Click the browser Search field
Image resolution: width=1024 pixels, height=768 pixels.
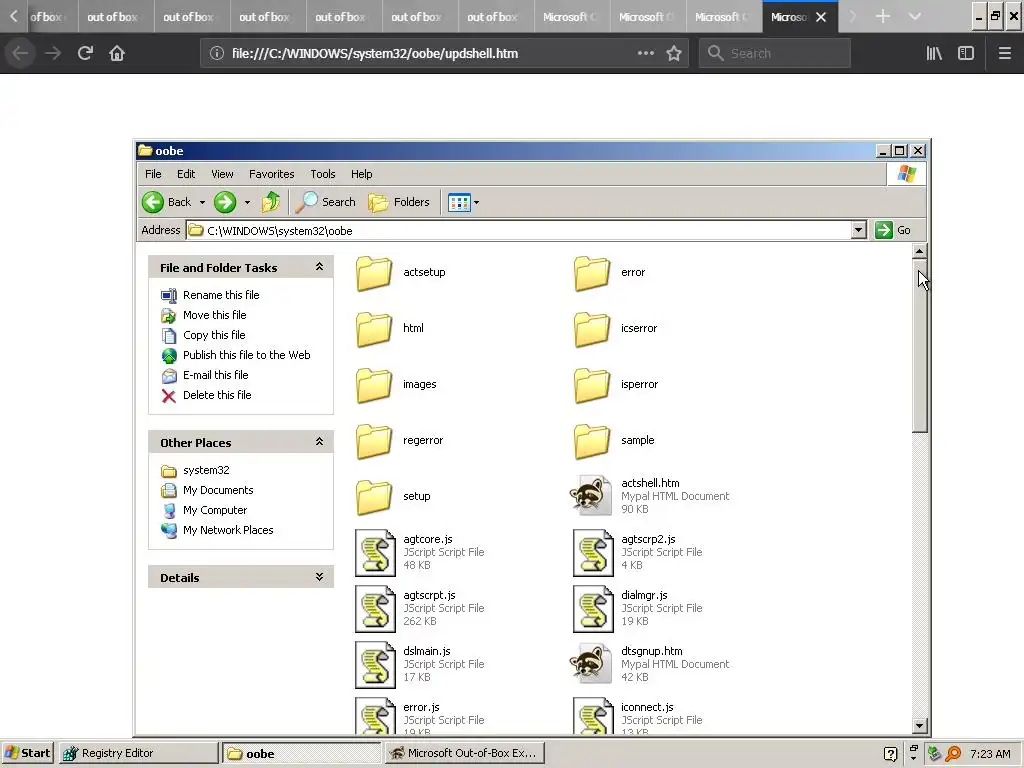click(x=775, y=53)
